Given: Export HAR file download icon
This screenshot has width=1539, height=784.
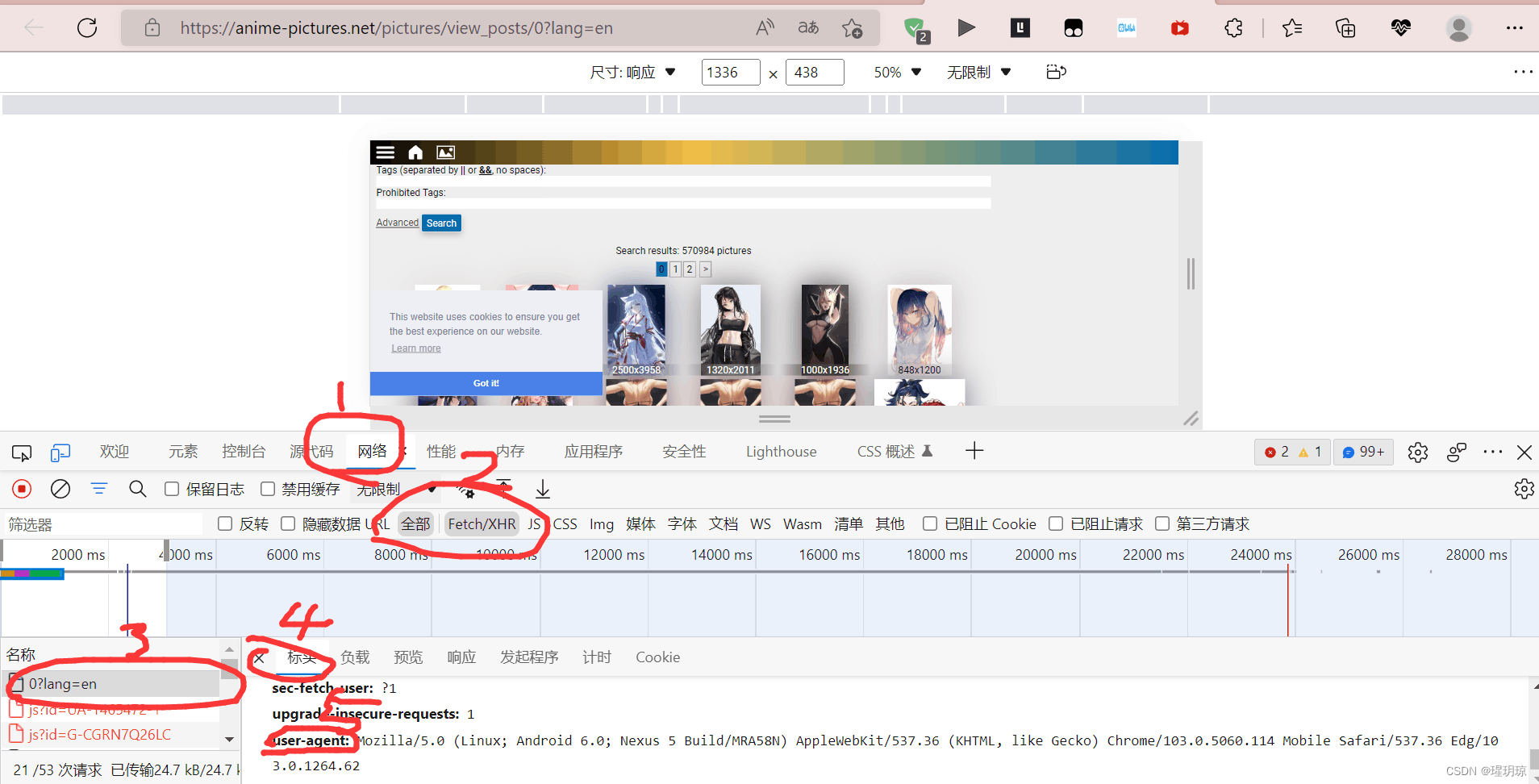Looking at the screenshot, I should [543, 489].
